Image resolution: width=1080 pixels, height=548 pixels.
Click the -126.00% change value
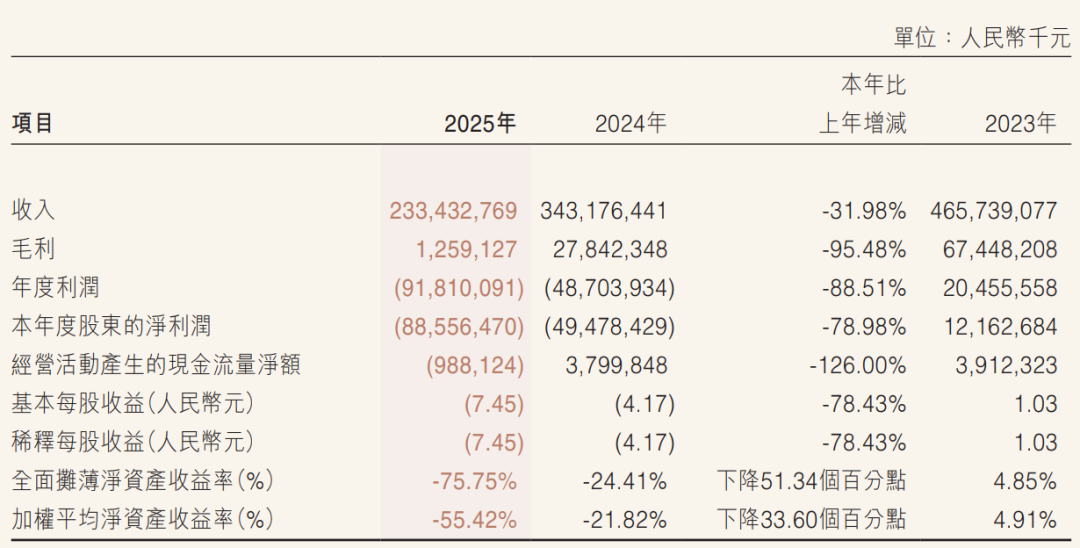(x=857, y=365)
